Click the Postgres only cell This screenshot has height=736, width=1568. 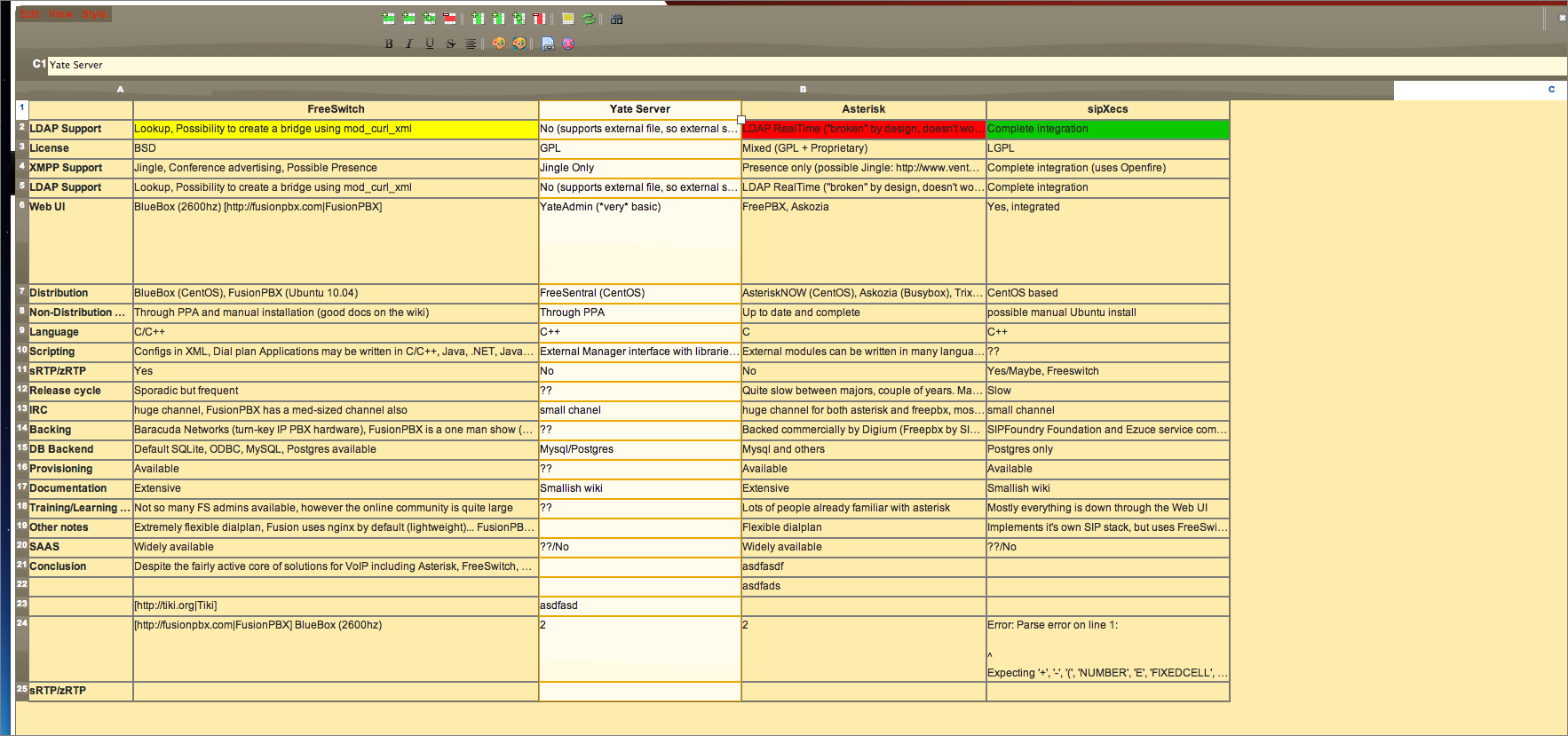point(1108,449)
